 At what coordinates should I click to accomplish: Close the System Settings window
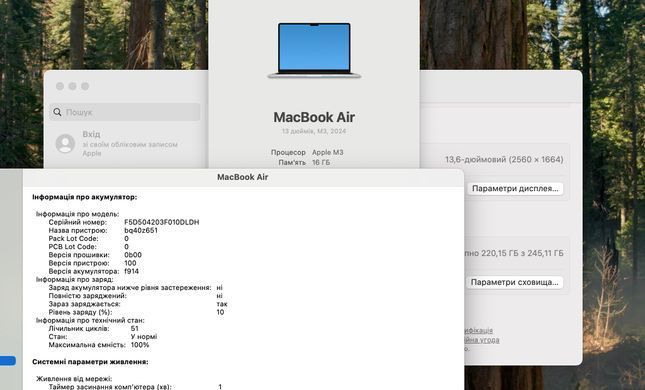60,86
